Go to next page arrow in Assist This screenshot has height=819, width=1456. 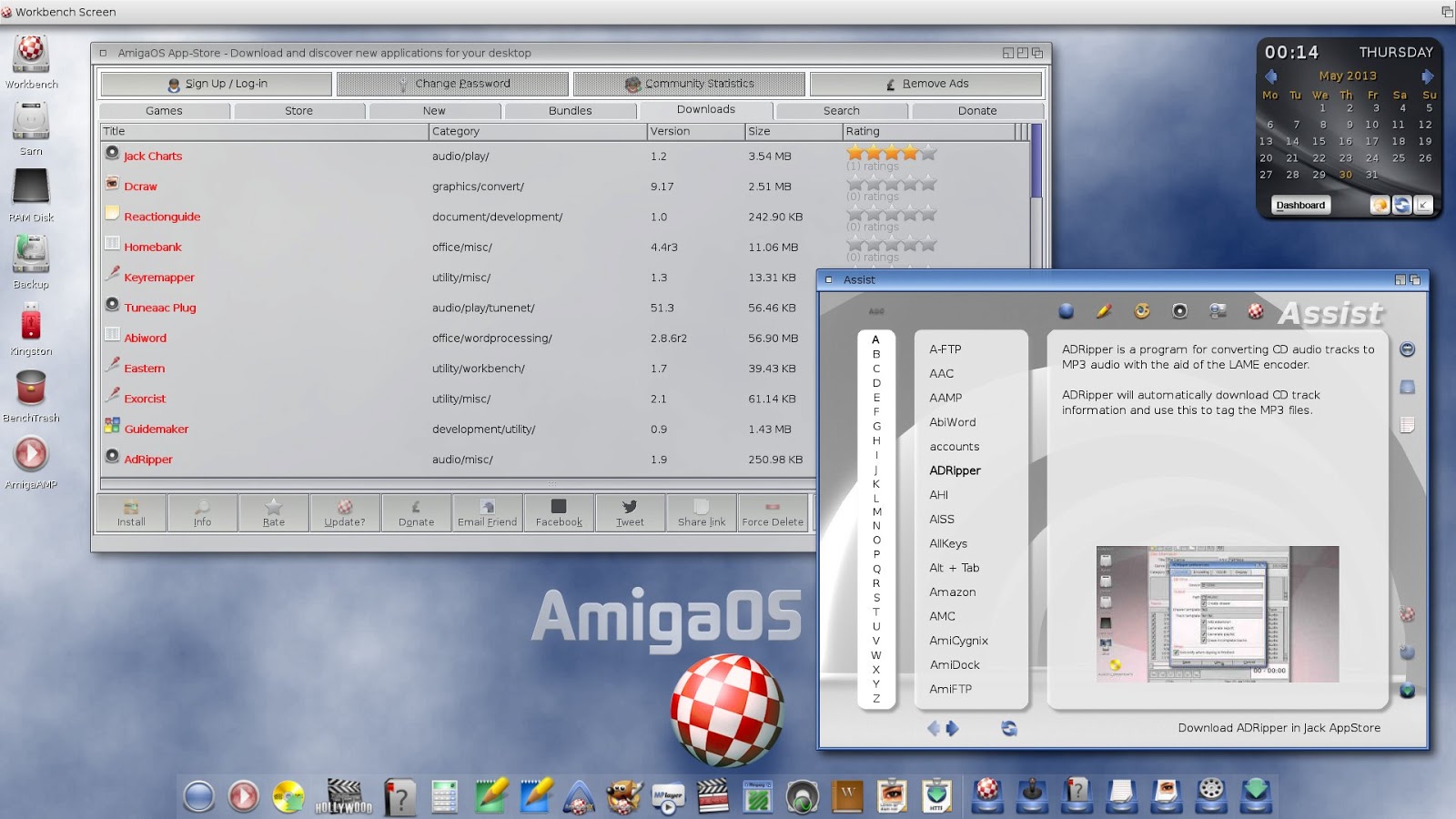[x=952, y=728]
